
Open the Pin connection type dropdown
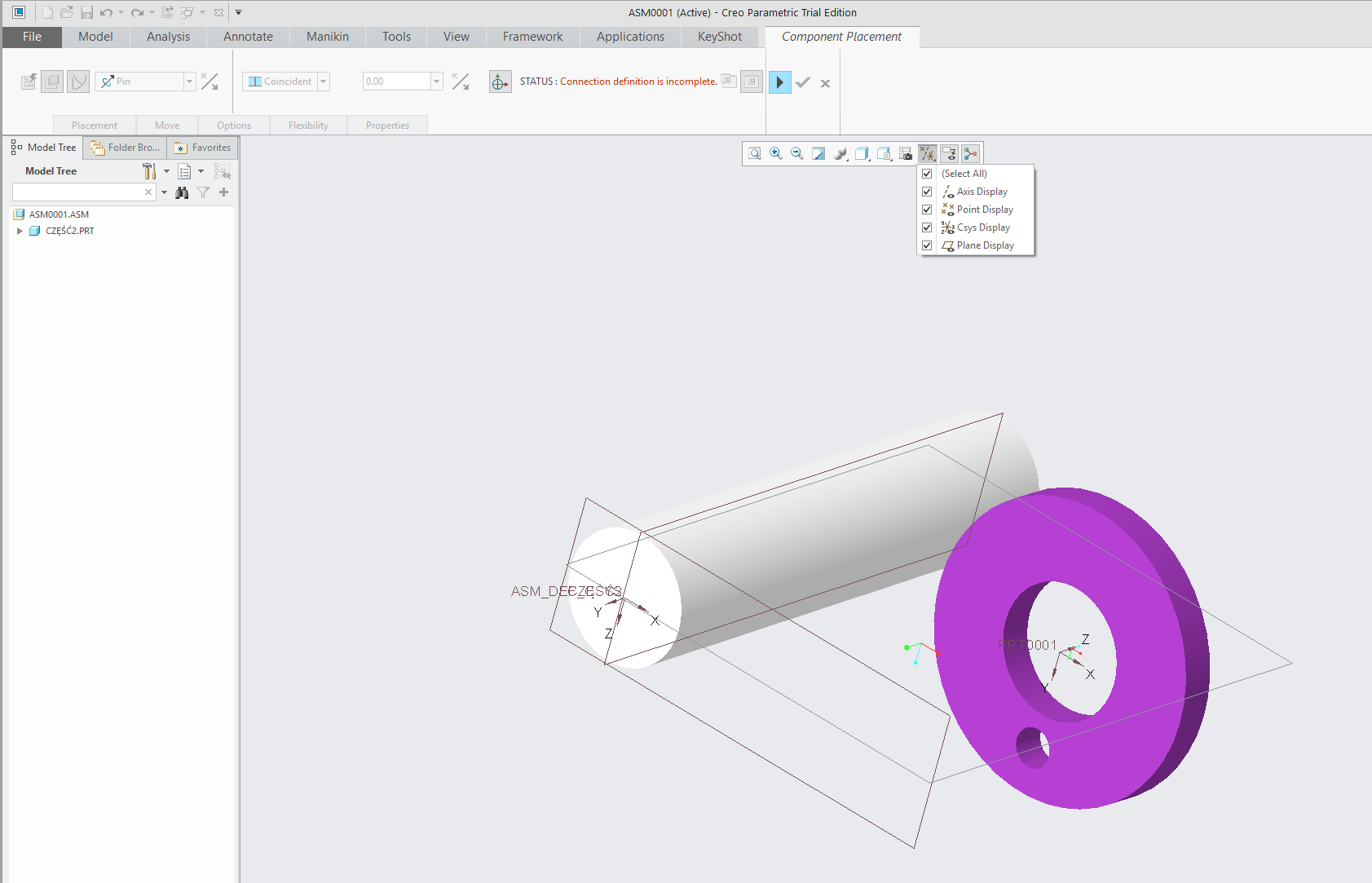(x=188, y=81)
